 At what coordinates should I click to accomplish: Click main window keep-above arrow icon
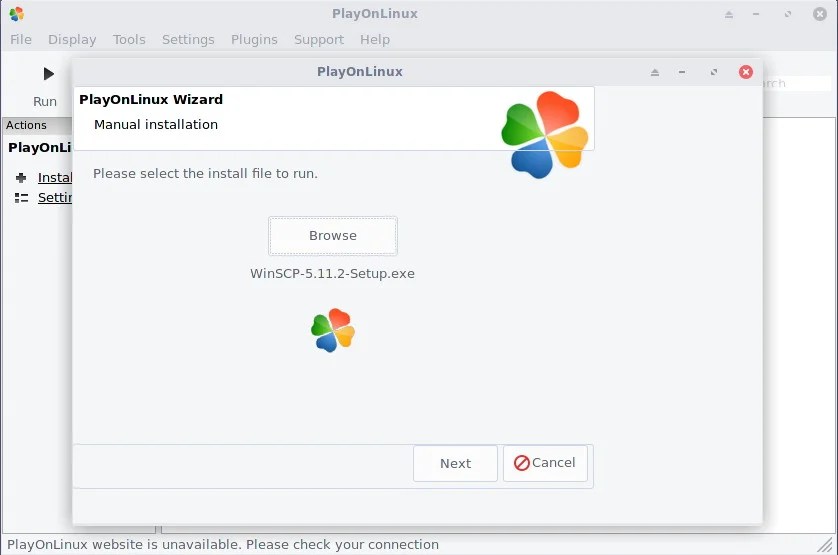coord(728,14)
